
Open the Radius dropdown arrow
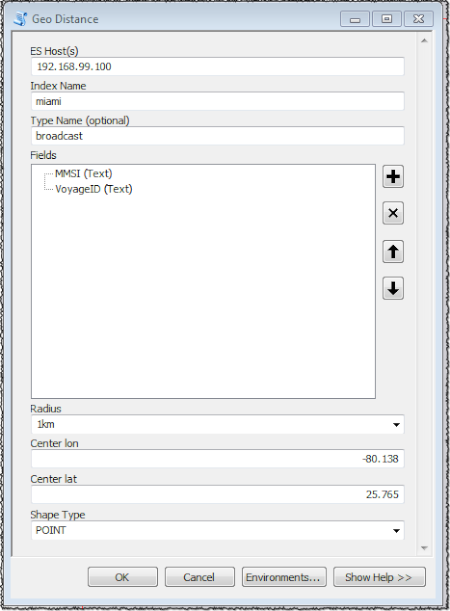click(x=396, y=425)
